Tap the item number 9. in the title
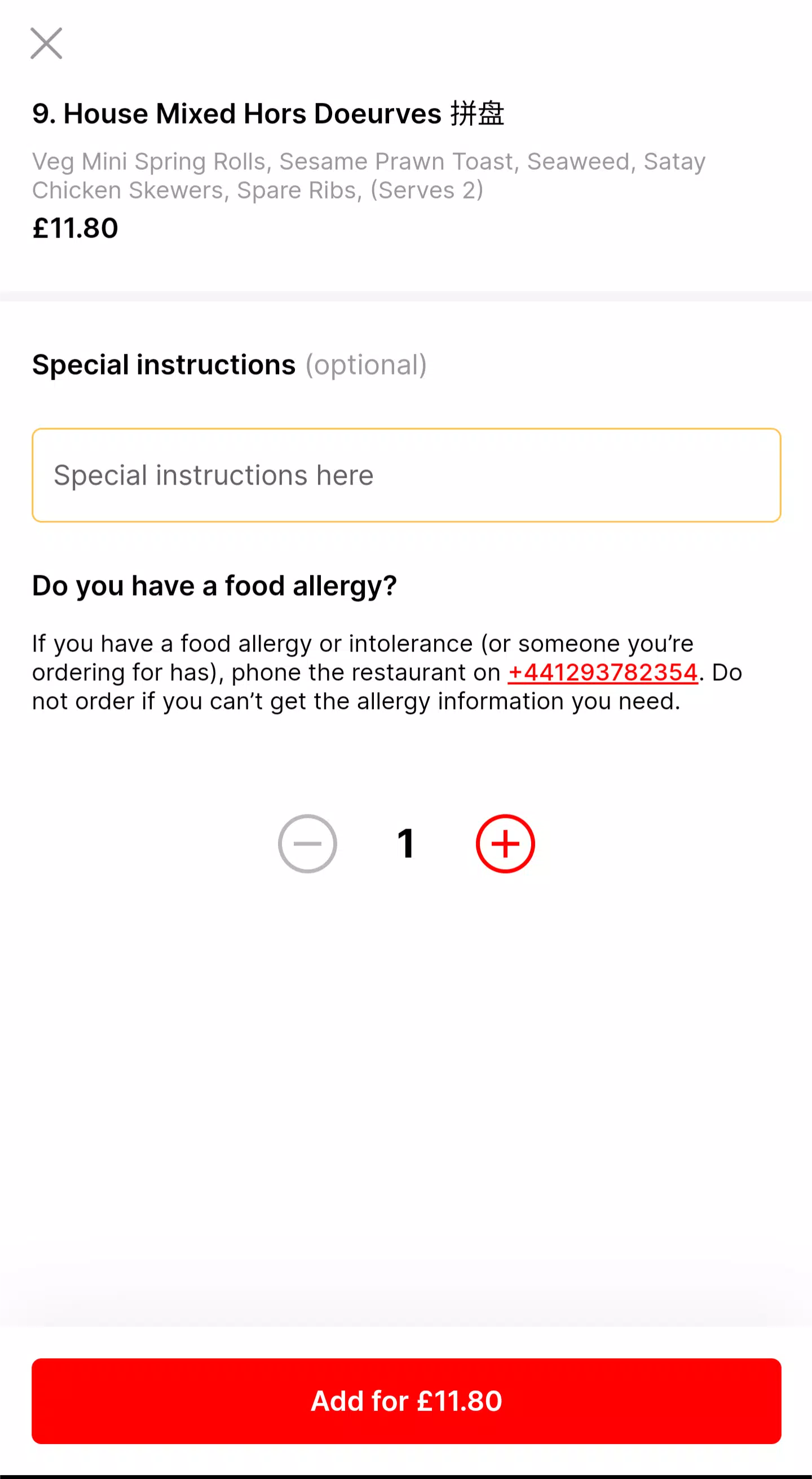The image size is (812, 1479). pos(44,113)
